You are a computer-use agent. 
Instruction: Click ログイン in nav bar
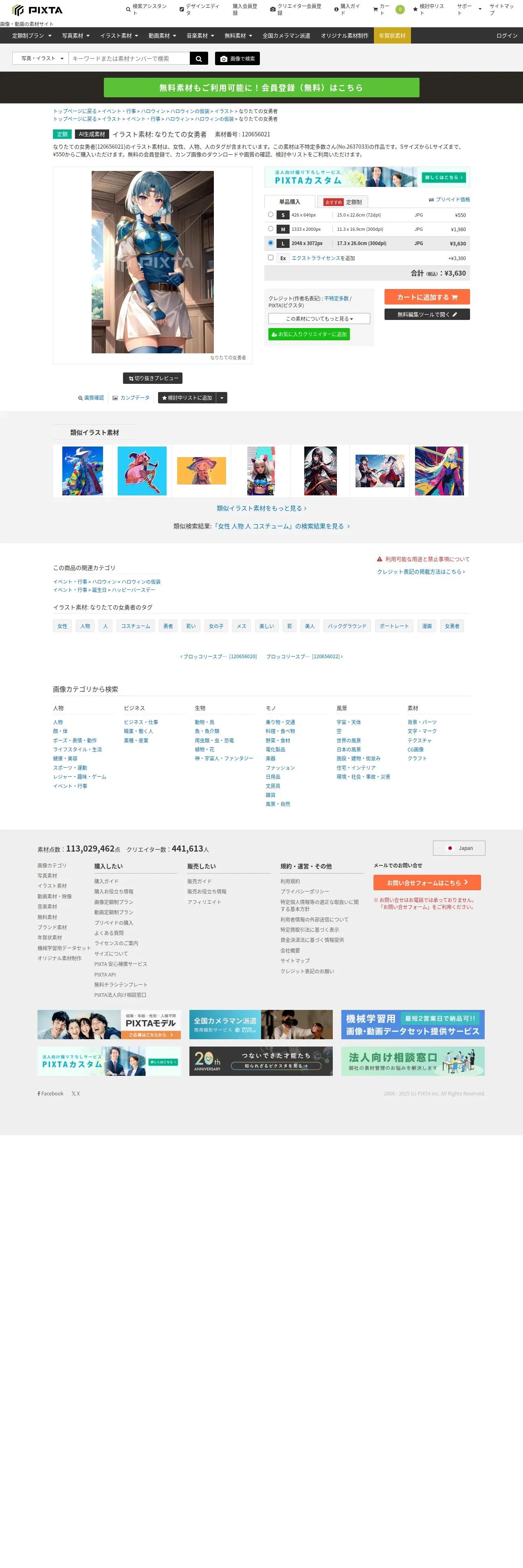507,36
